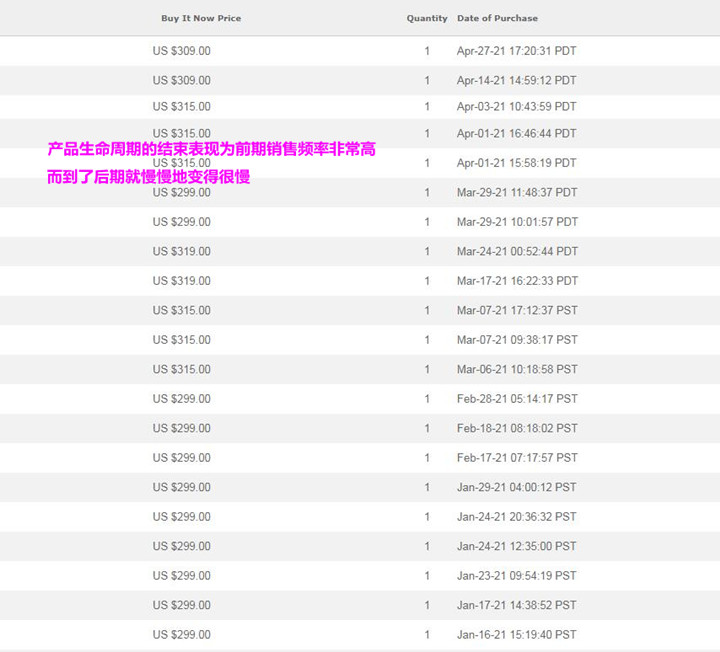The image size is (720, 652).
Task: Select the date Jan-24-21 20:36:32 PST
Action: point(517,517)
